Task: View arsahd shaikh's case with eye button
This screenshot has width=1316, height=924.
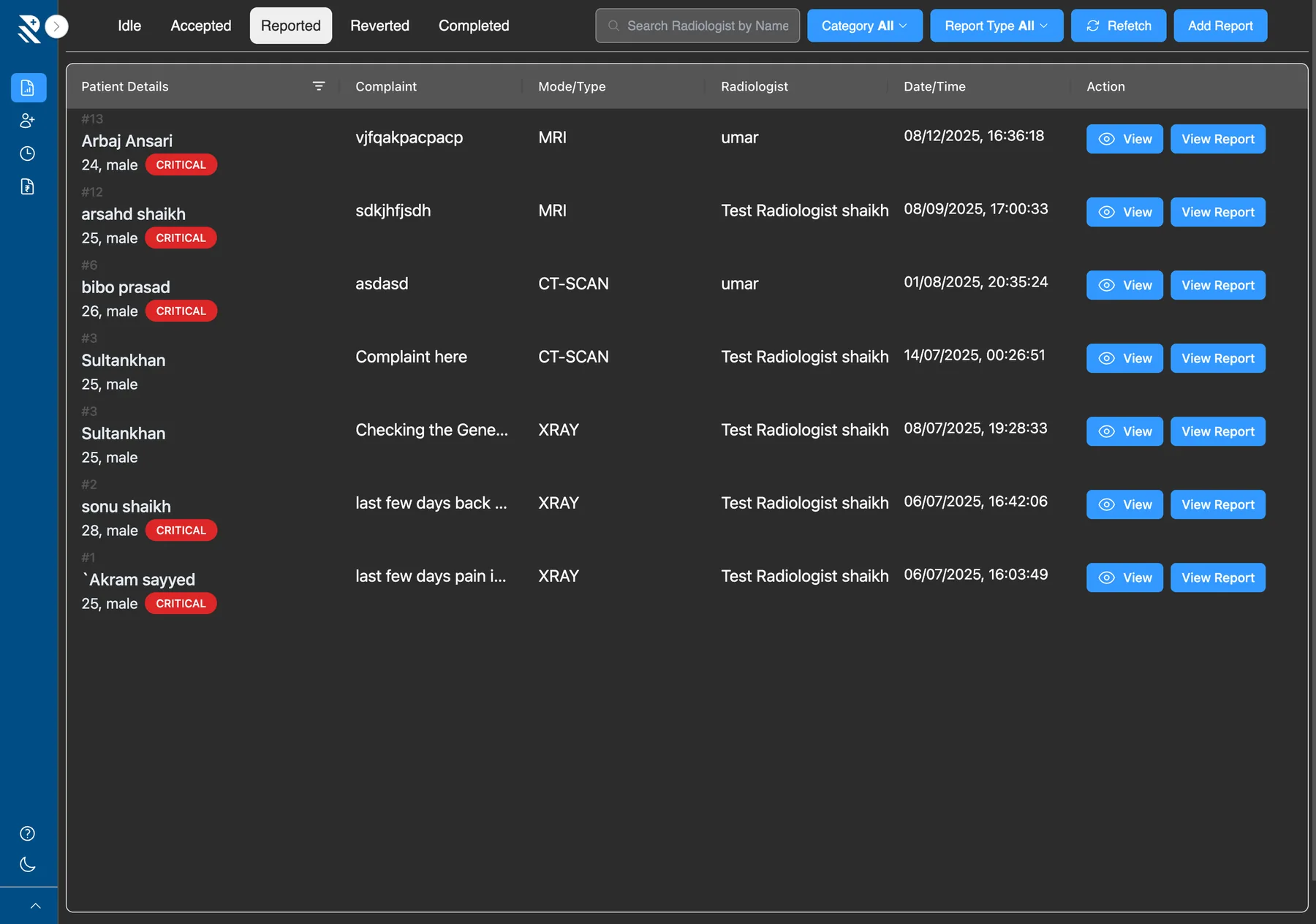Action: [1124, 212]
